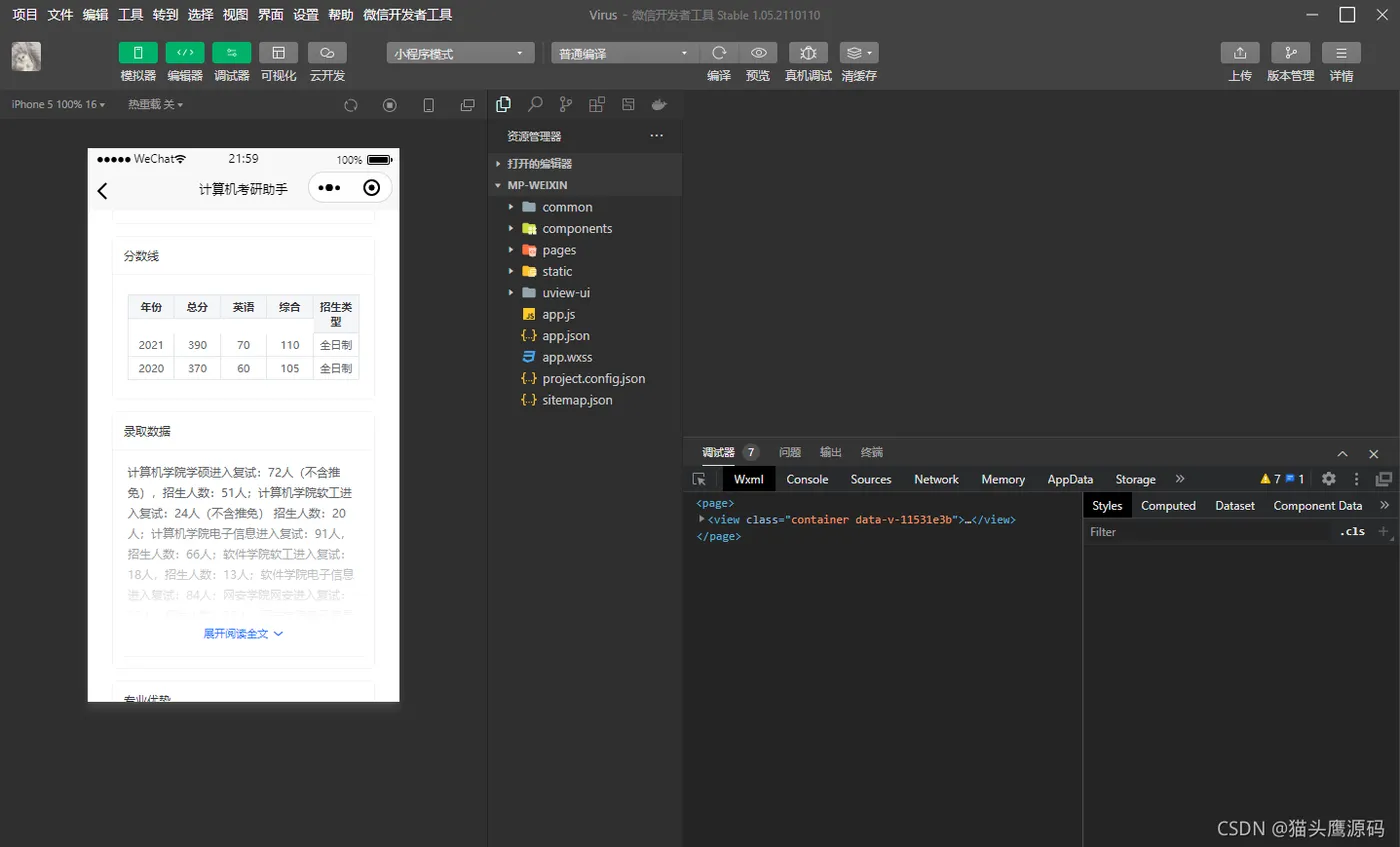The image size is (1400, 847).
Task: Open the search icon in sidebar
Action: [x=535, y=104]
